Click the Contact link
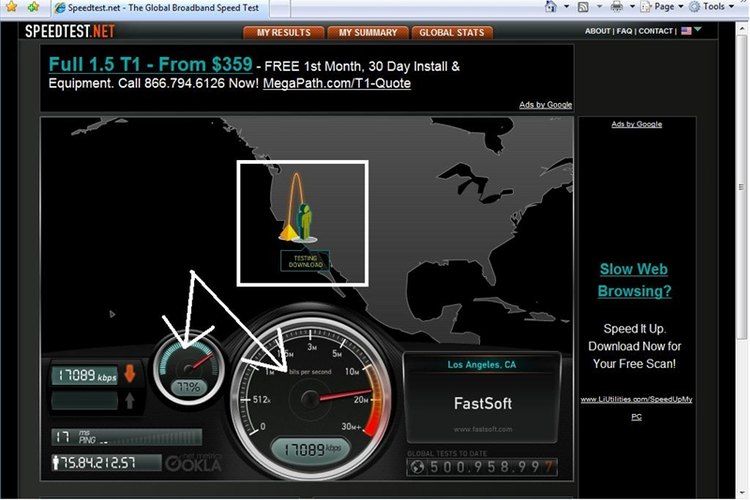 click(x=655, y=31)
